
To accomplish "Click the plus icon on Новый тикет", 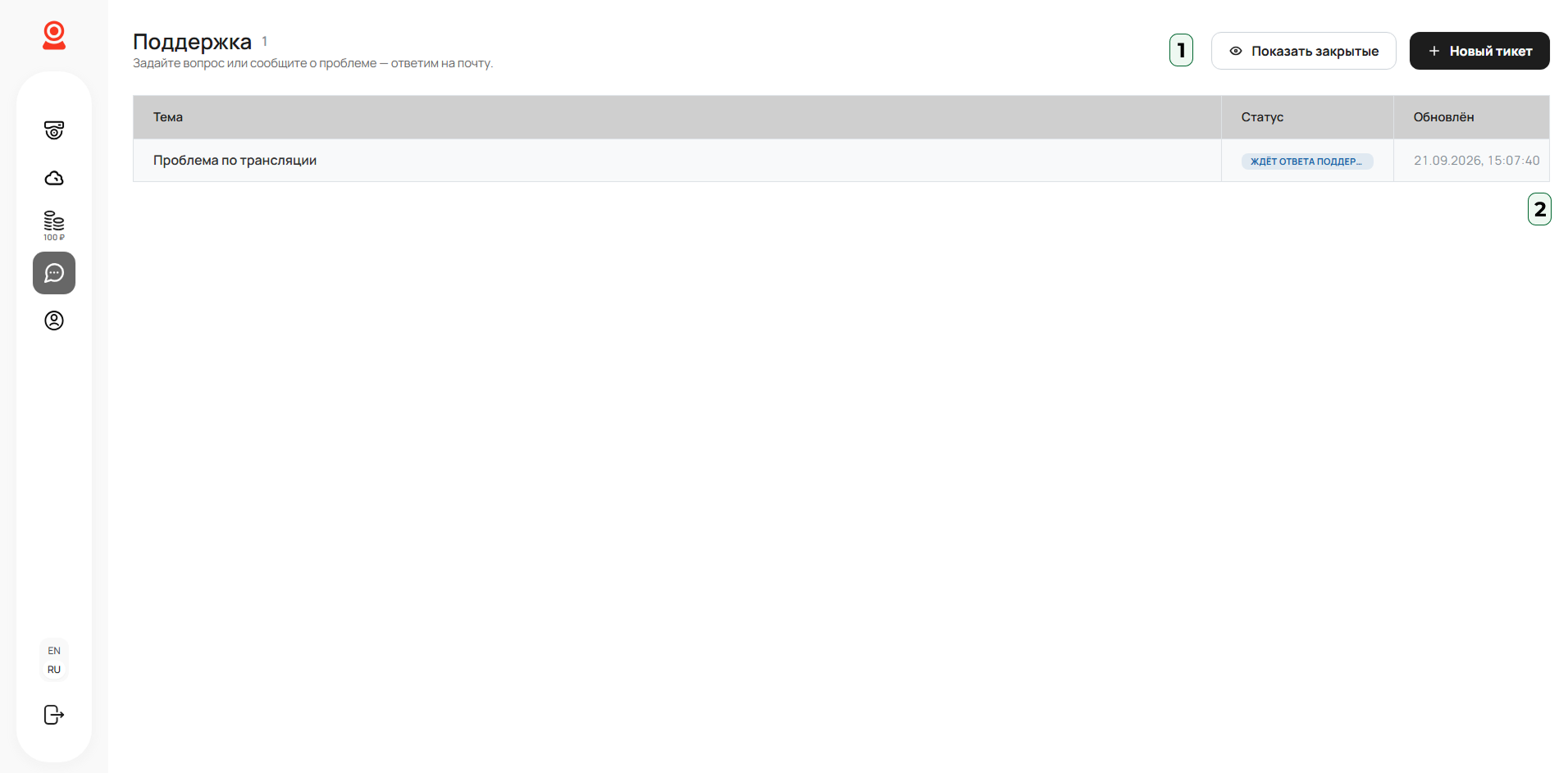I will (1434, 51).
